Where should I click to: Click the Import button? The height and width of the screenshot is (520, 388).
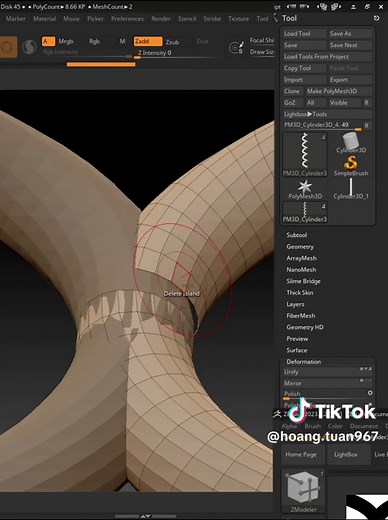(304, 80)
